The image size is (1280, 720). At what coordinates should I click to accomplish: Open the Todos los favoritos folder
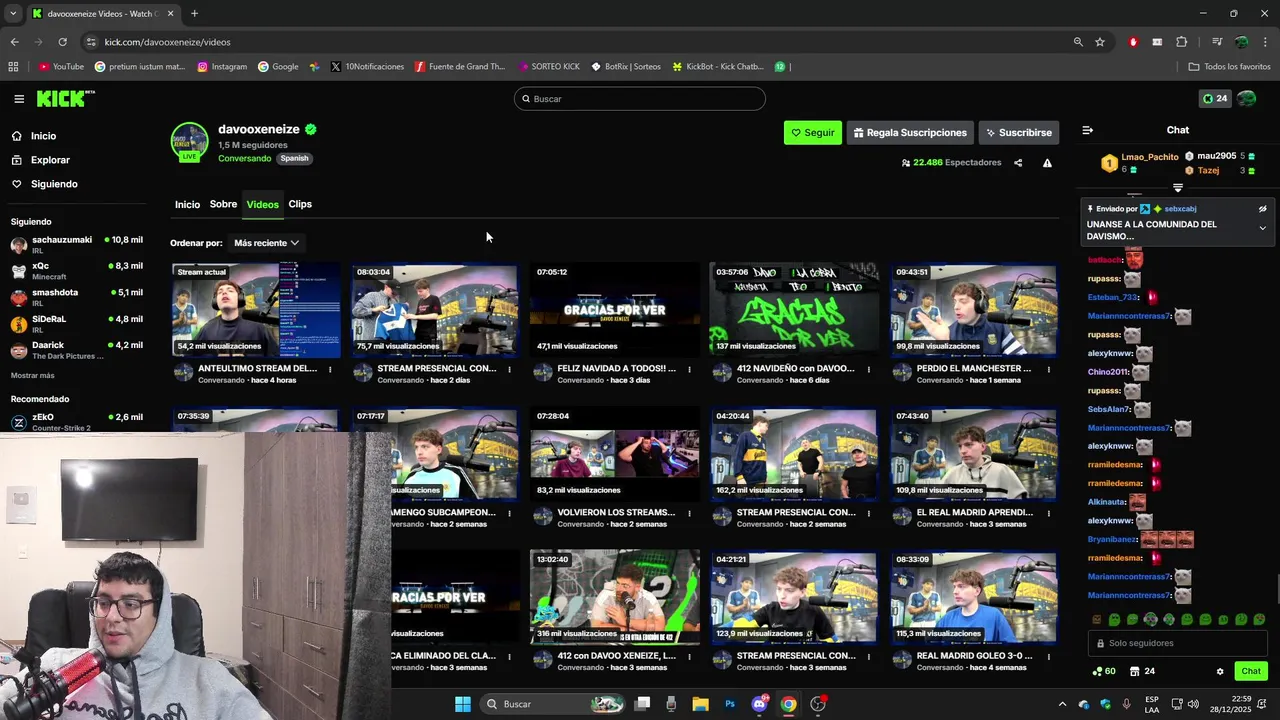tap(1229, 67)
